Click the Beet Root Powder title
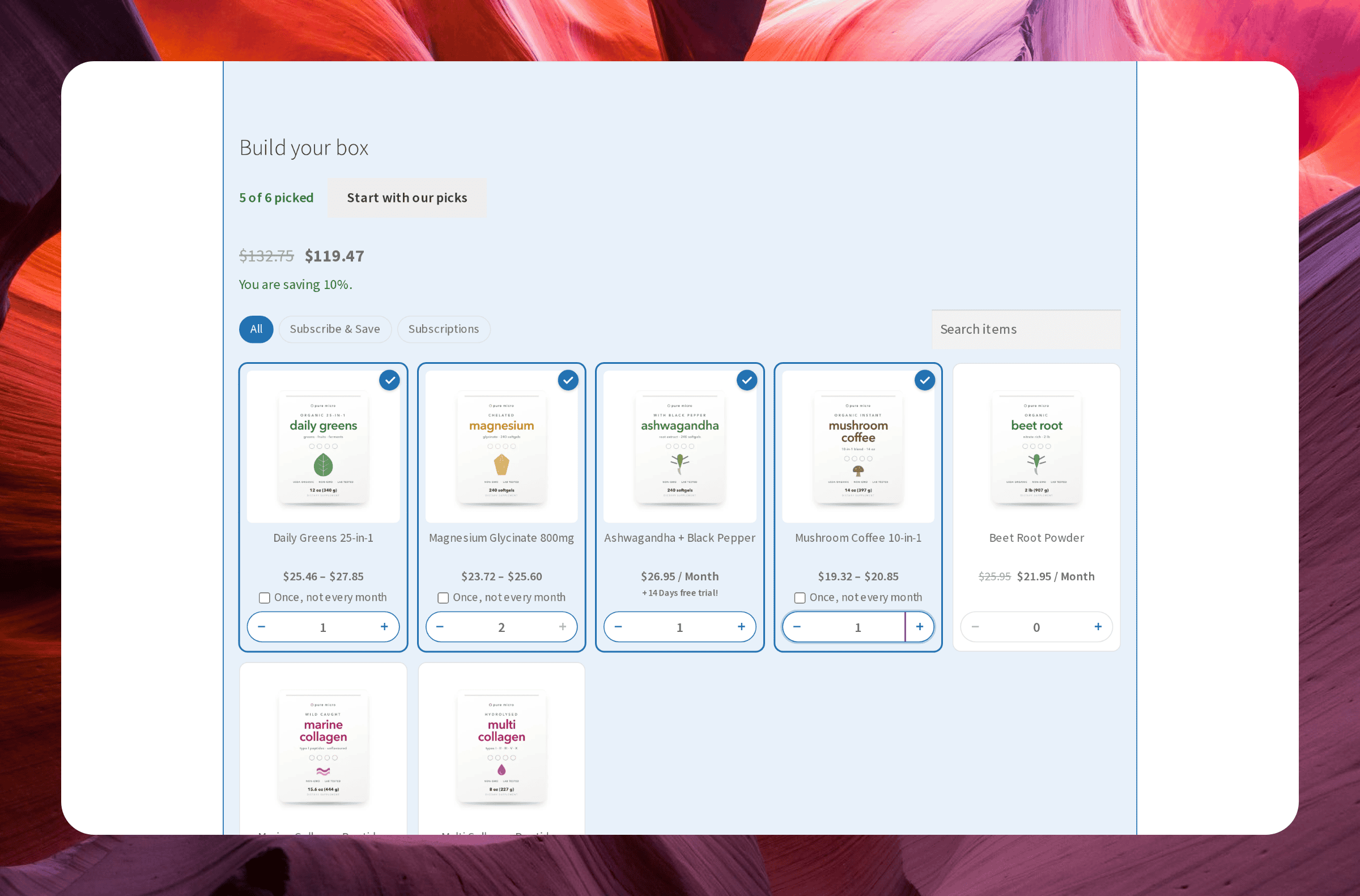This screenshot has height=896, width=1360. coord(1036,538)
